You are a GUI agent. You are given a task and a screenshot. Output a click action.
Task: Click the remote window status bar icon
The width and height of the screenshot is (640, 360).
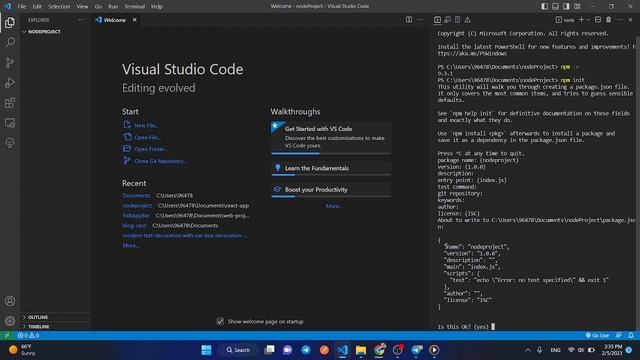click(7, 335)
